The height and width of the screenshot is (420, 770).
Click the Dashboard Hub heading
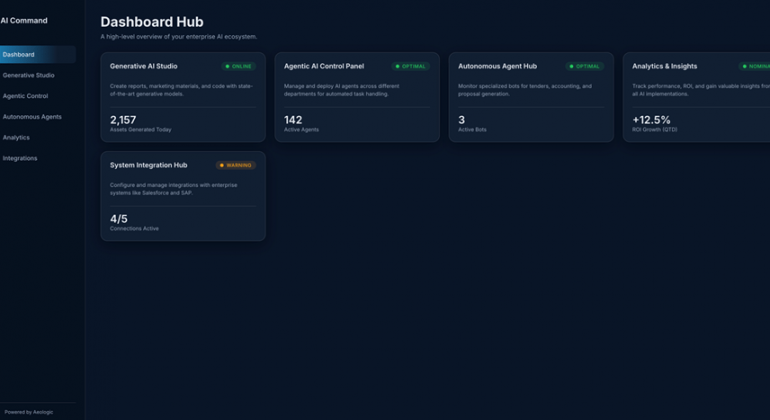152,22
